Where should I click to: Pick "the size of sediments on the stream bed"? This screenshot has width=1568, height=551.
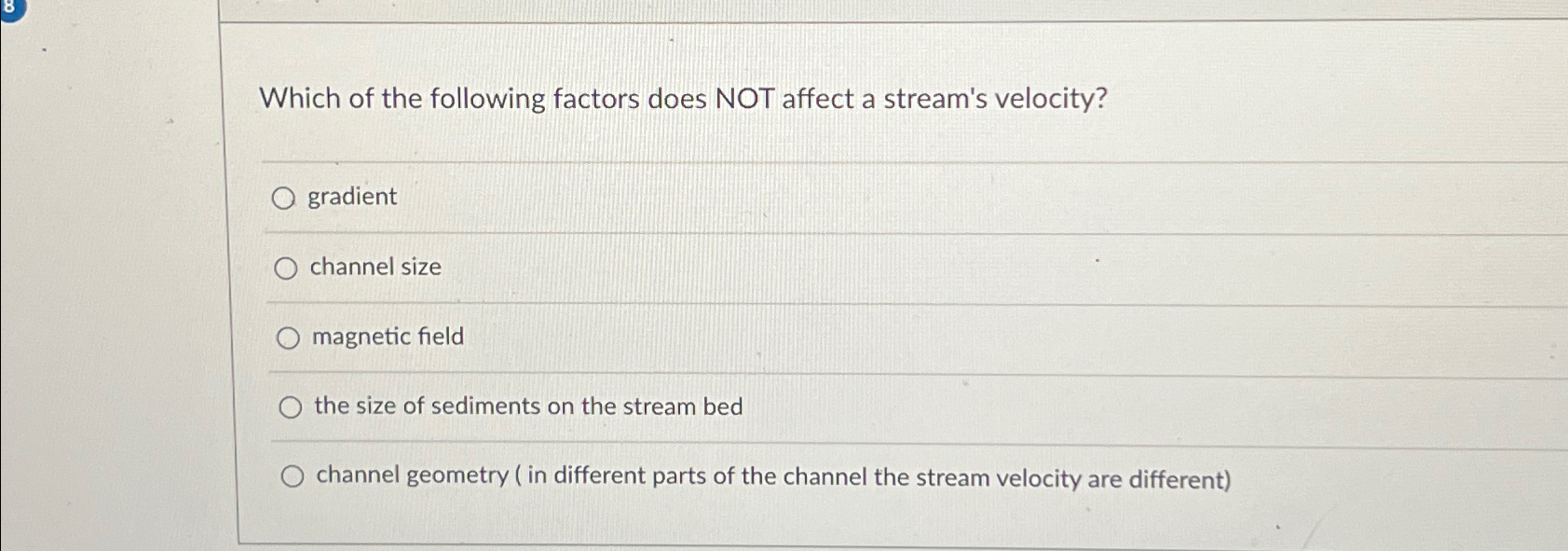tap(293, 406)
